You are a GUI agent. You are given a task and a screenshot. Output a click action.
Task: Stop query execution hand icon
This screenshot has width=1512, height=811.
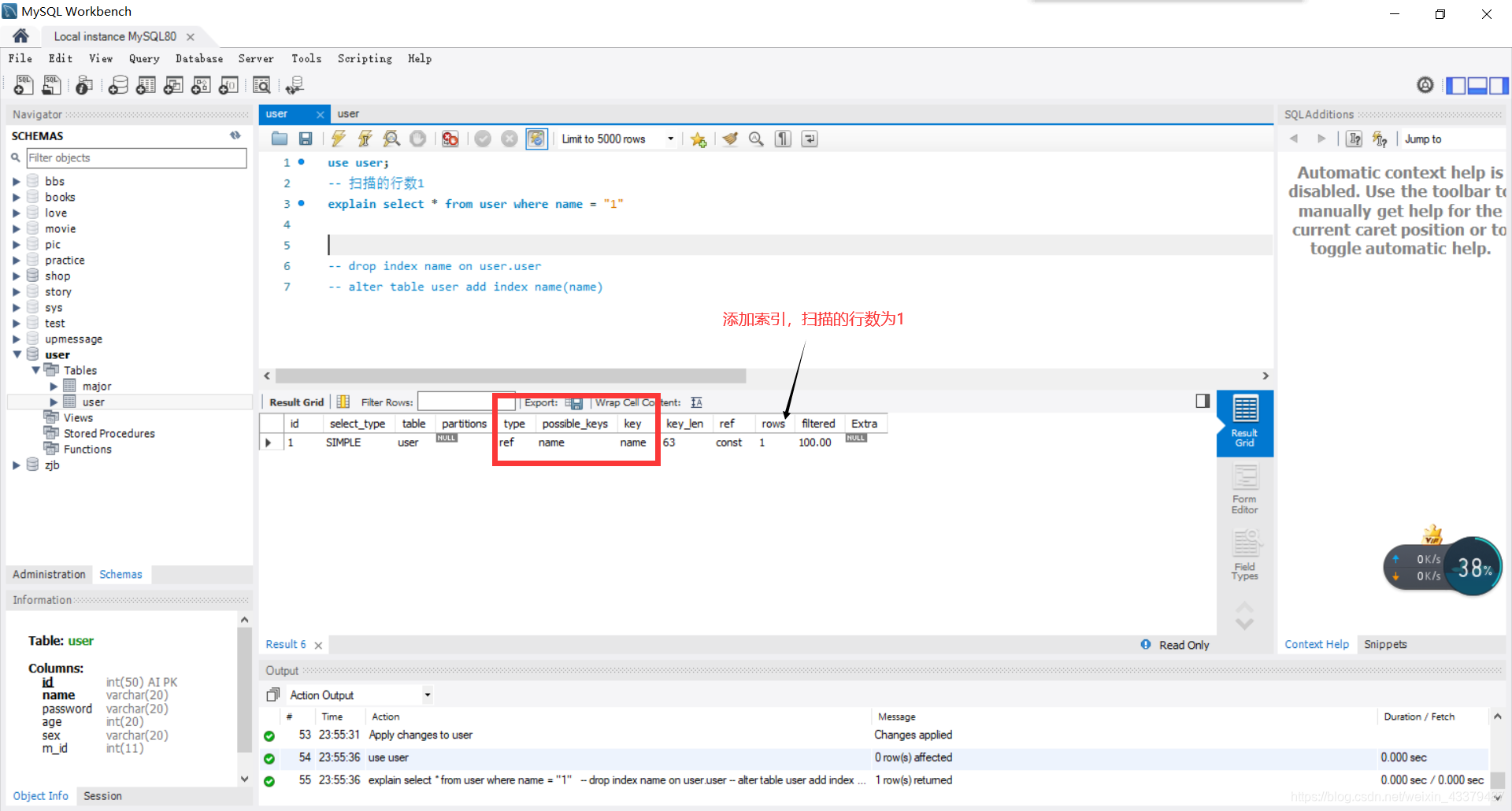point(418,139)
